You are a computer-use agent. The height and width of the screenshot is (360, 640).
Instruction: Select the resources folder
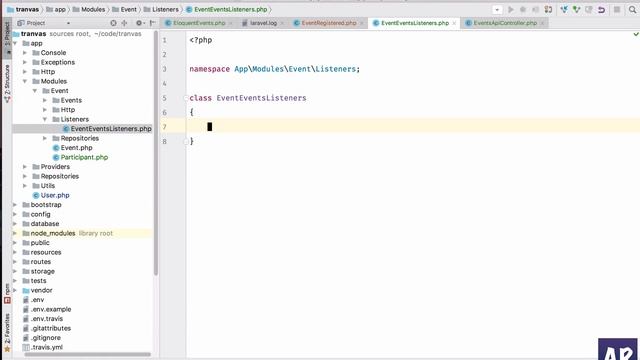coord(42,252)
